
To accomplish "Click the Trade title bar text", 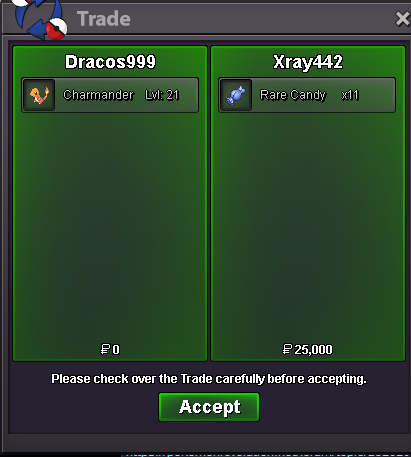I will pyautogui.click(x=104, y=19).
